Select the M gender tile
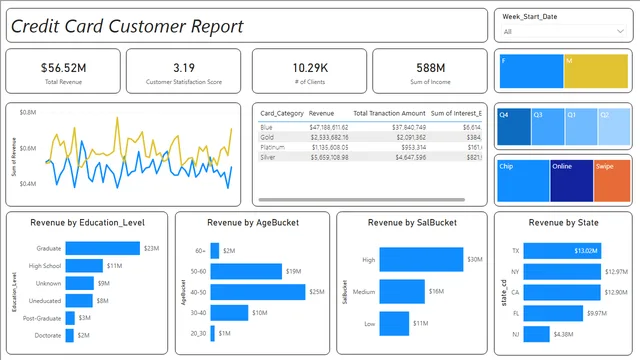This screenshot has height=360, width=640. 596,71
